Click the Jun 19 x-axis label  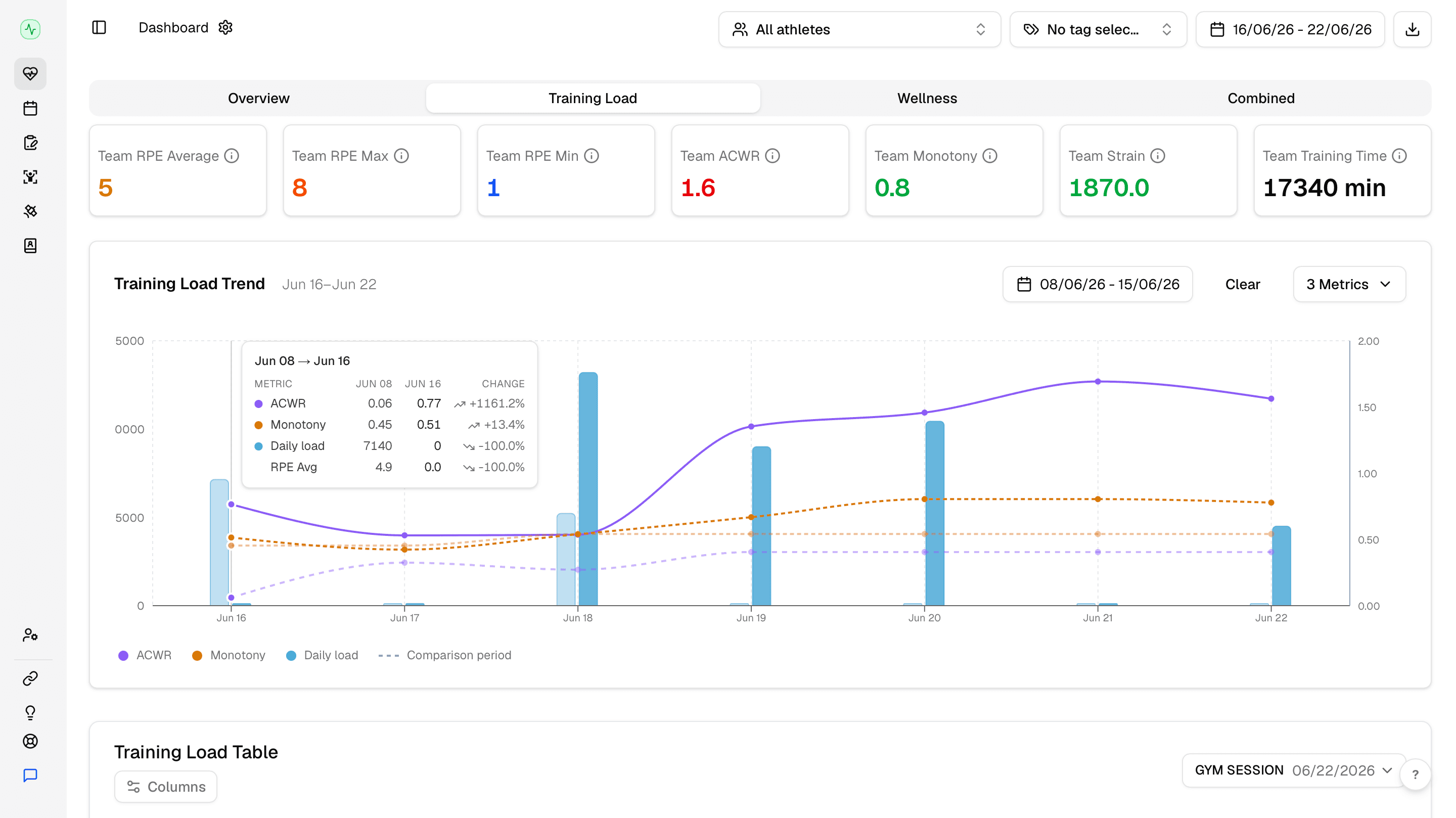(751, 618)
